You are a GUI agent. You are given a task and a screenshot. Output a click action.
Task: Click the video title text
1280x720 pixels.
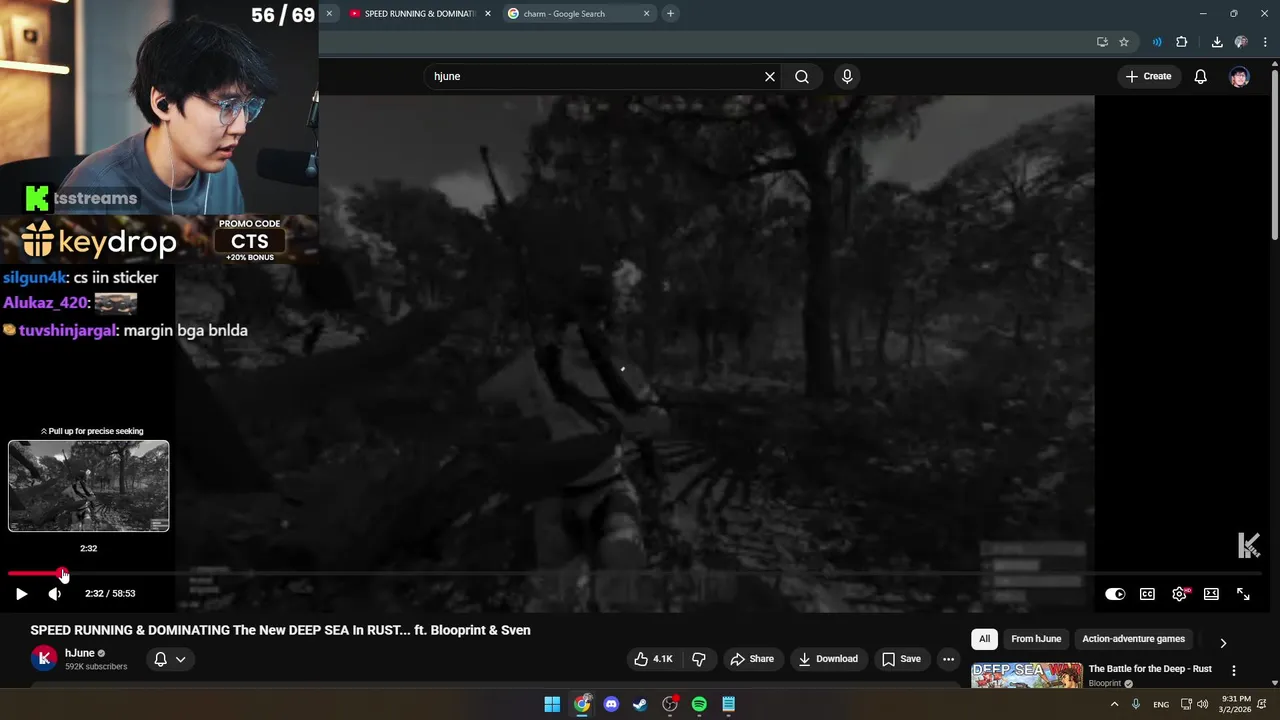pyautogui.click(x=280, y=630)
